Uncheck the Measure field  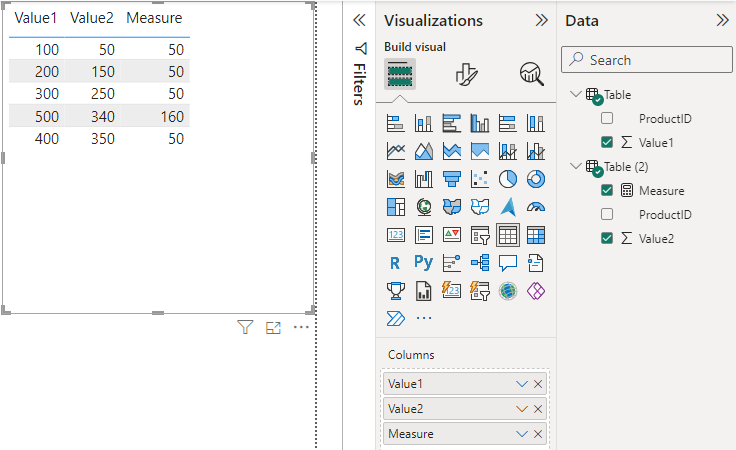click(607, 190)
